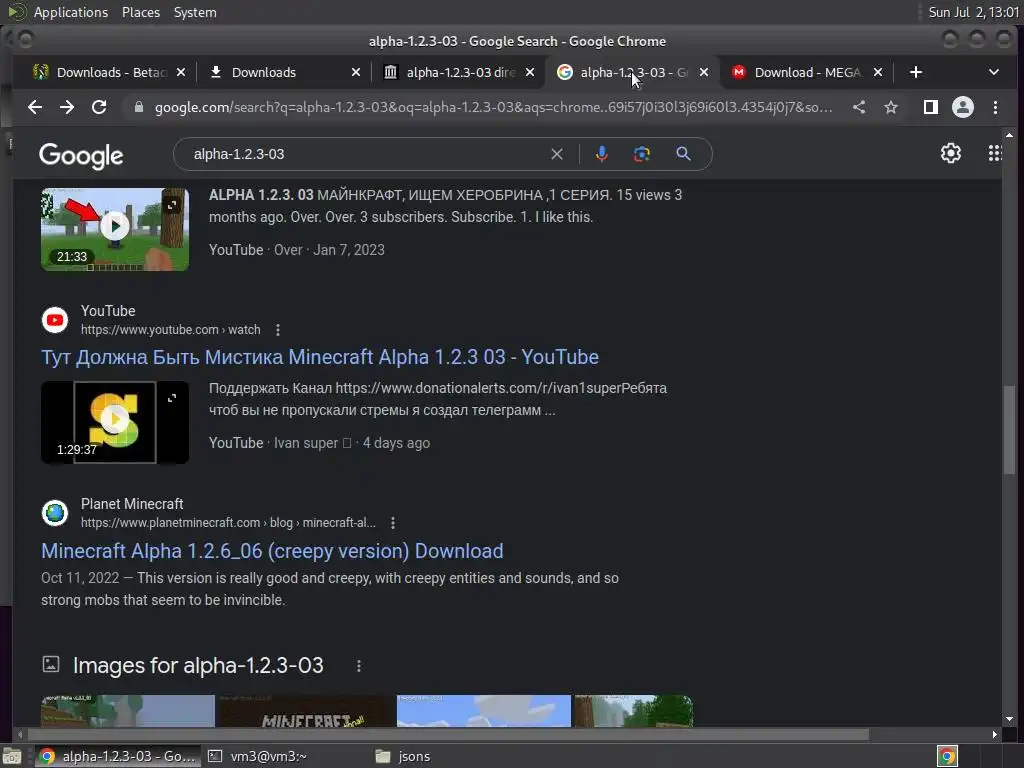Open a new Chrome tab
Viewport: 1024px width, 768px height.
pos(916,72)
